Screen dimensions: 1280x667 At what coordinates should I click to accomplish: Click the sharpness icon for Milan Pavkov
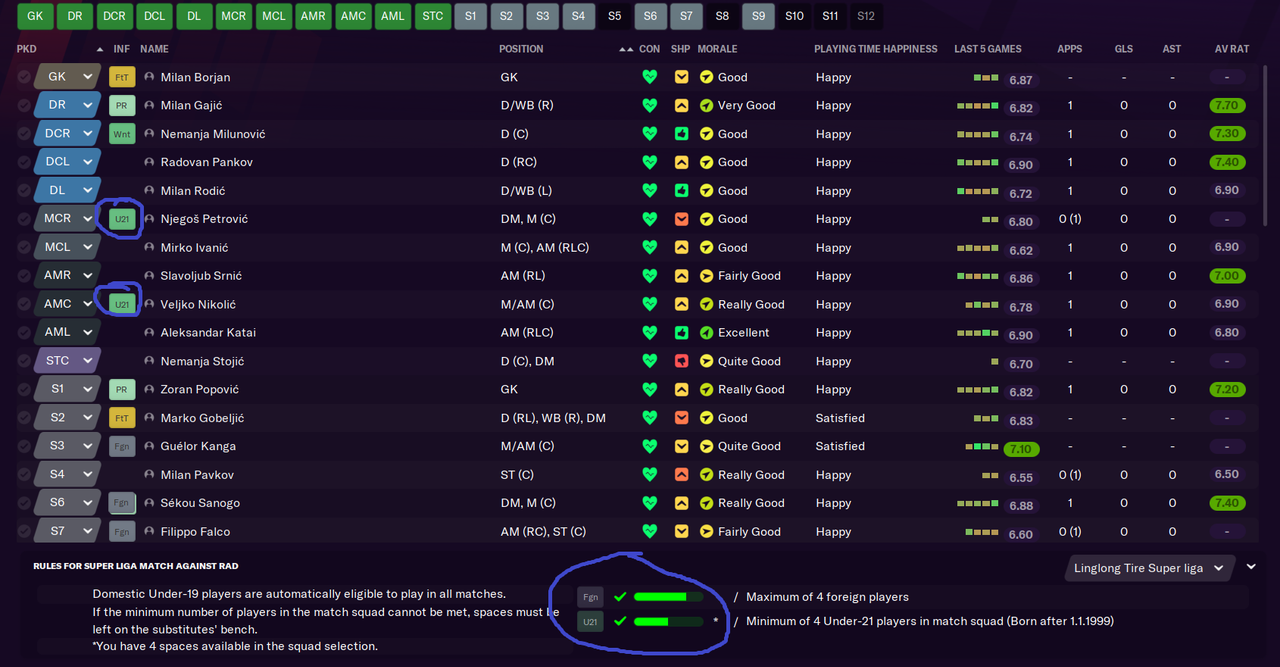click(x=681, y=475)
